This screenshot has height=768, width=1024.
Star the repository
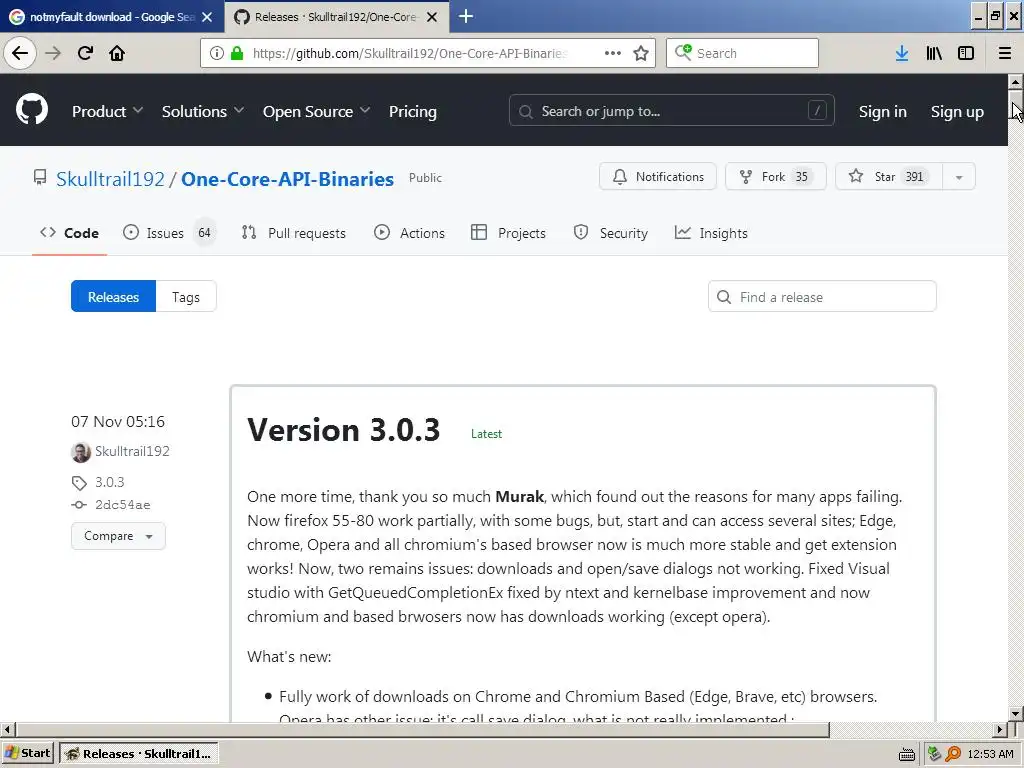click(889, 177)
